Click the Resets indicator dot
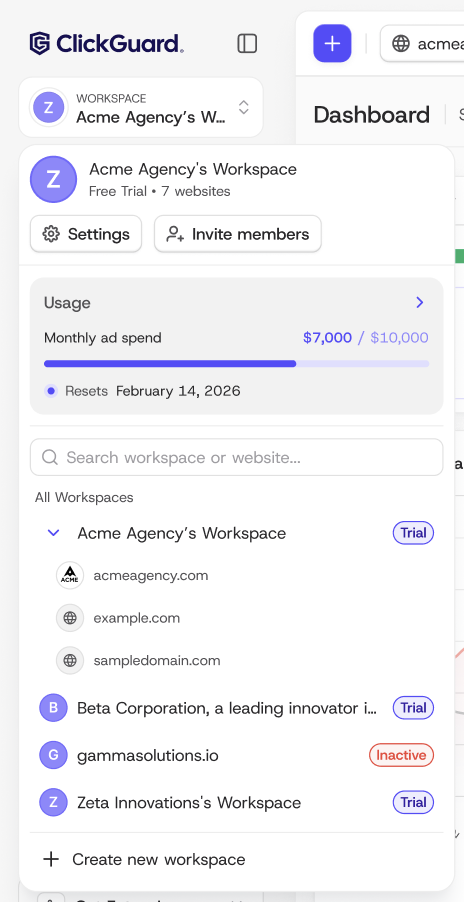 (51, 391)
